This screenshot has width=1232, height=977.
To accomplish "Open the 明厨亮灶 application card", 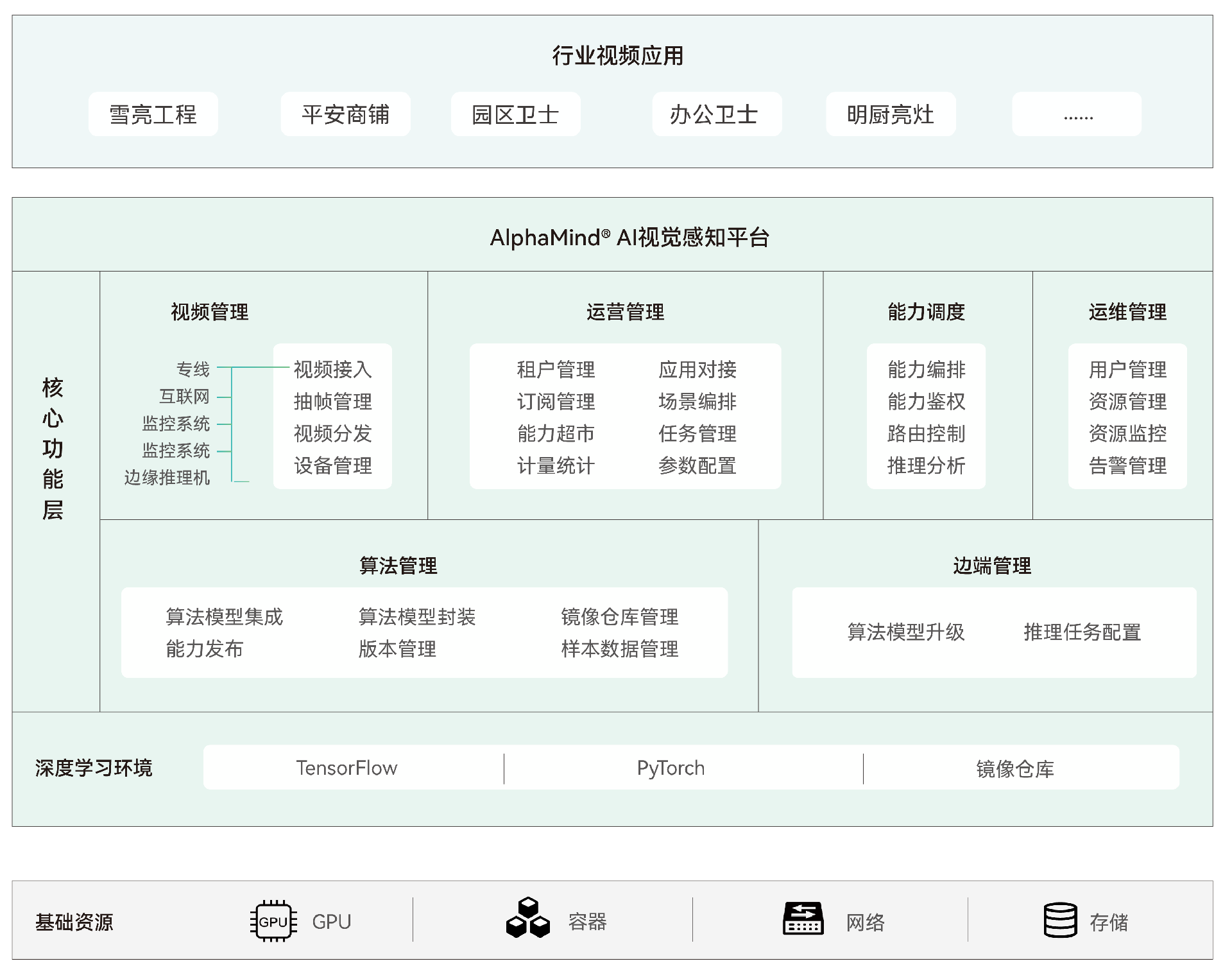I will [891, 114].
